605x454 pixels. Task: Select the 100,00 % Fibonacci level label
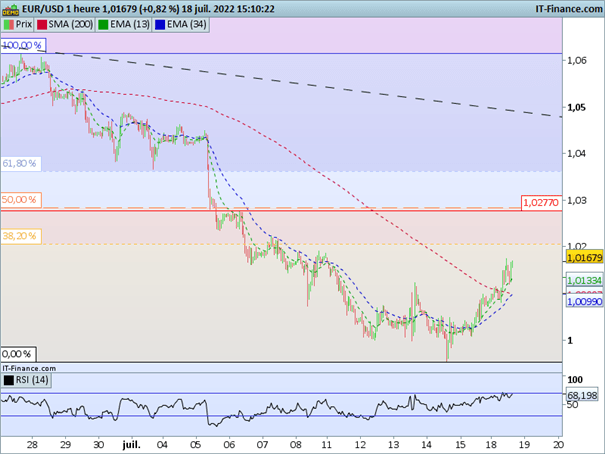tap(23, 46)
